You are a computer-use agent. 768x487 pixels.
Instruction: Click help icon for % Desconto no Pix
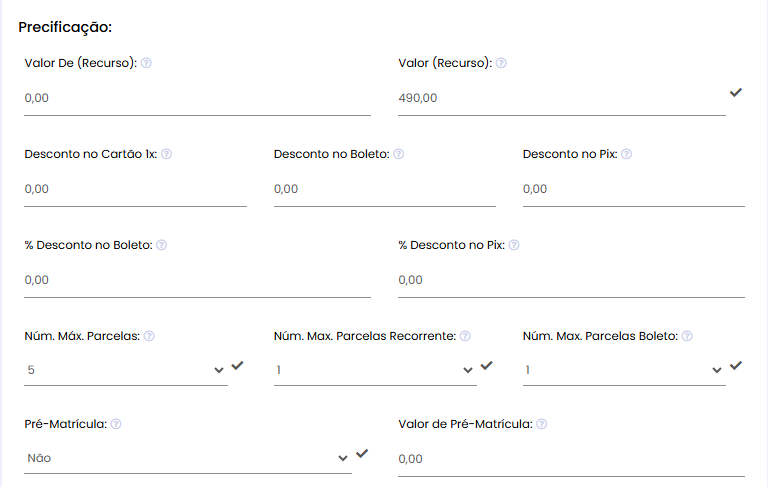[514, 245]
